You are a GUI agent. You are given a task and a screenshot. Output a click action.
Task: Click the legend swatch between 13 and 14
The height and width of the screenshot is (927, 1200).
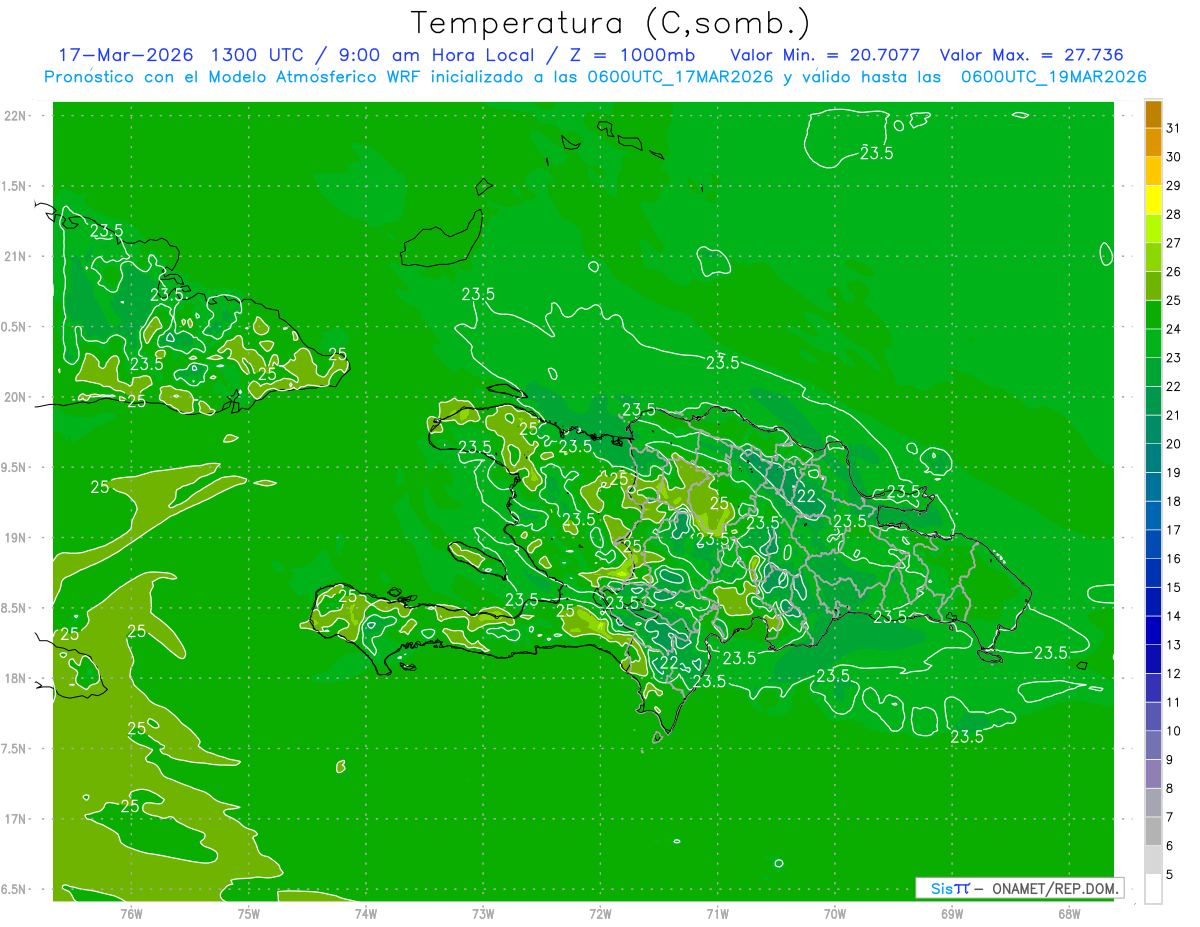(x=1153, y=631)
